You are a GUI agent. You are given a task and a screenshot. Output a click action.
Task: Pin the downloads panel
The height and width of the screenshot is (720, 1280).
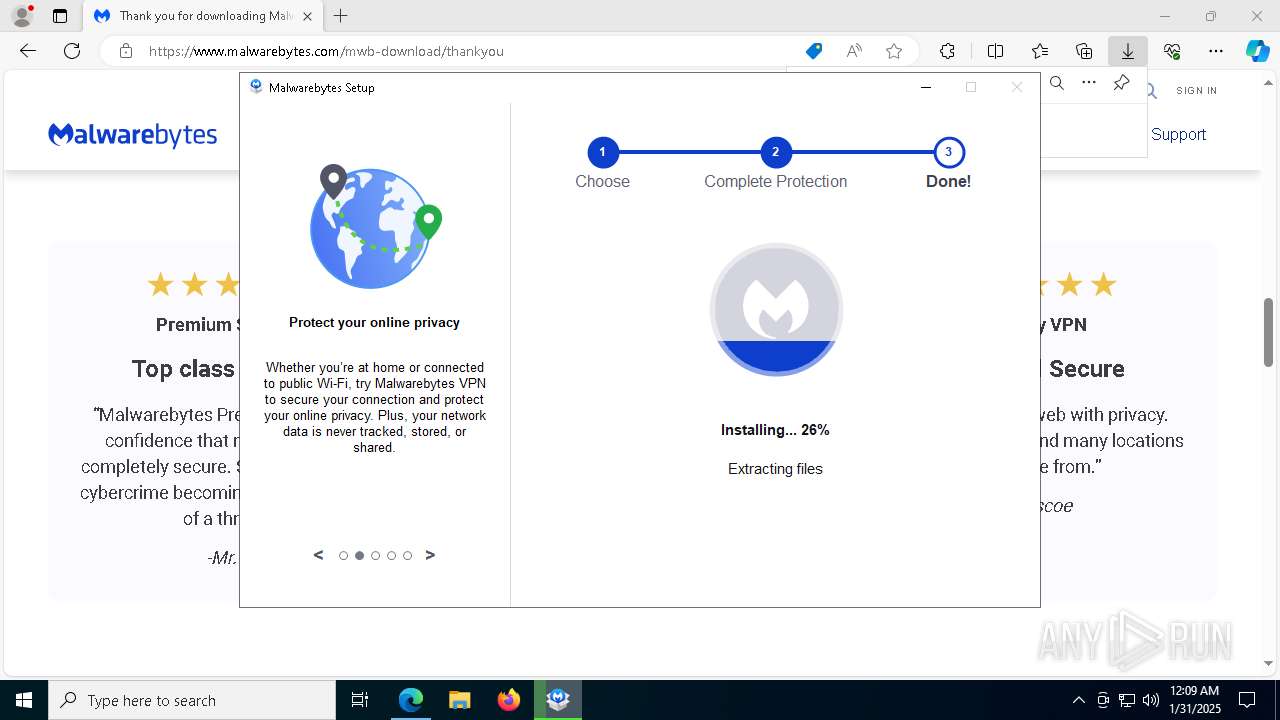[1121, 83]
